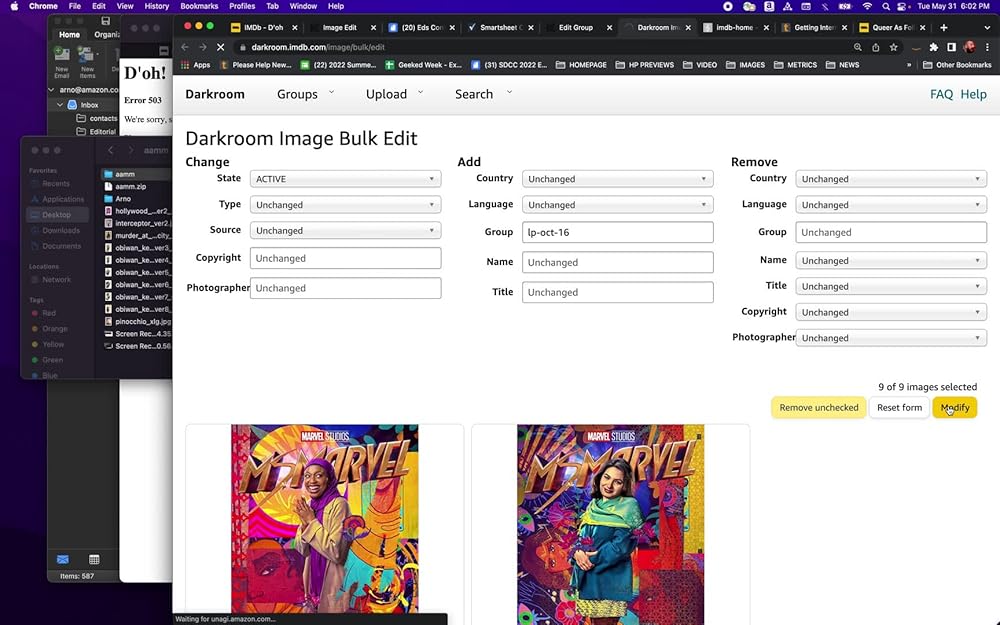Click the Remove unchecked button
This screenshot has width=1000, height=625.
[x=818, y=408]
